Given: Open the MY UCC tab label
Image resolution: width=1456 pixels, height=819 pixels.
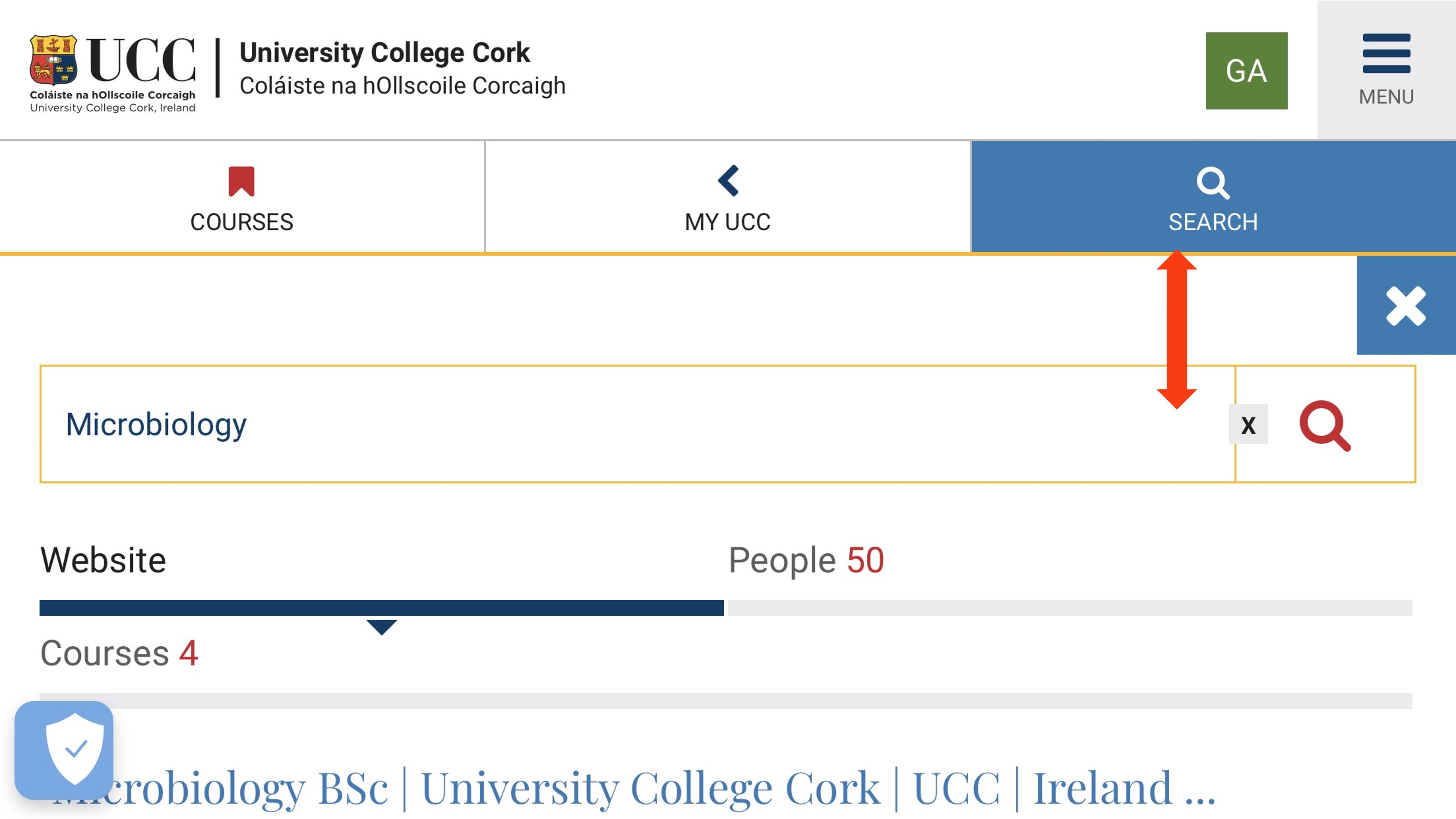Looking at the screenshot, I should coord(727,222).
